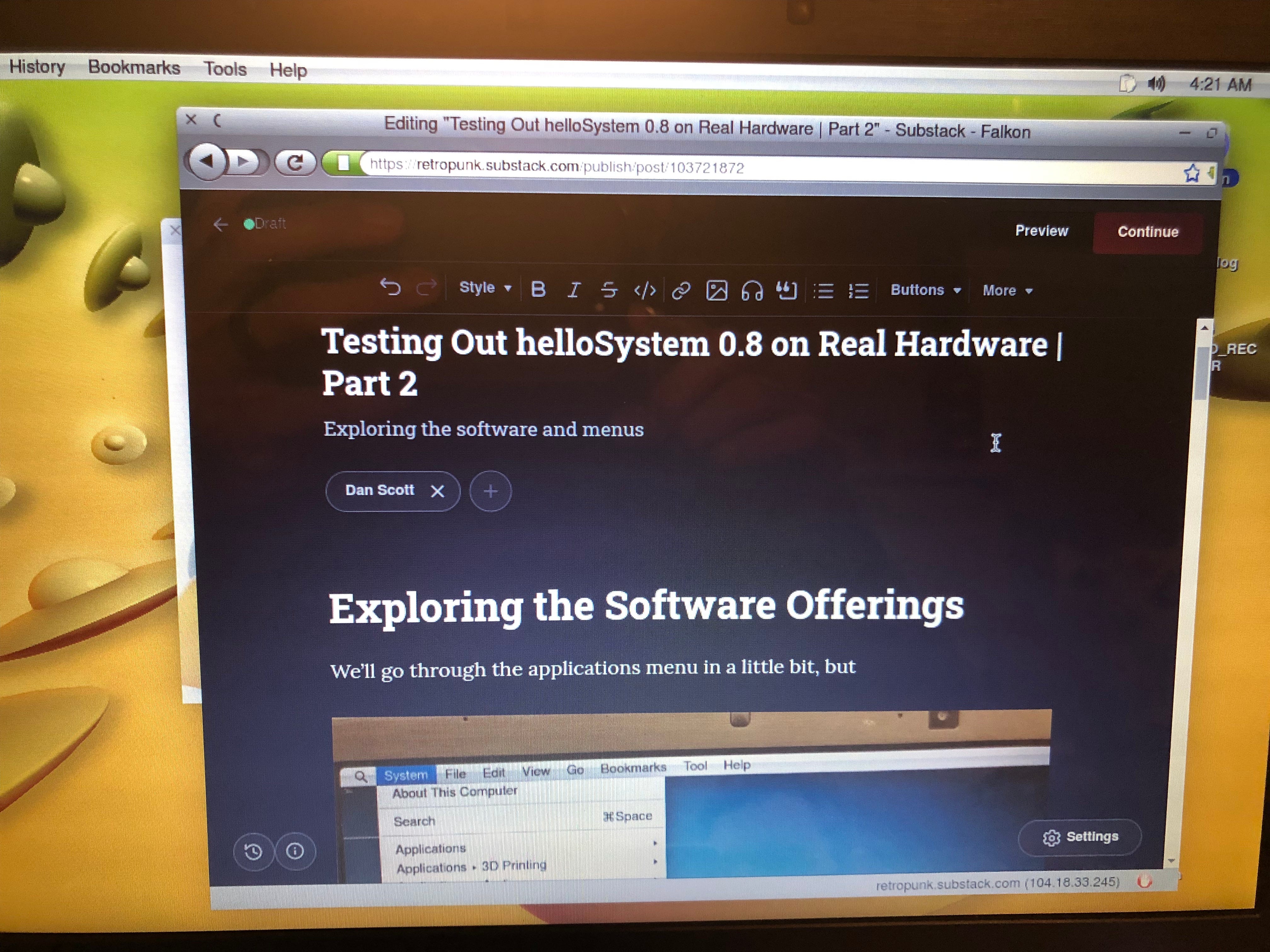Add audio with the headphones icon

tap(752, 291)
